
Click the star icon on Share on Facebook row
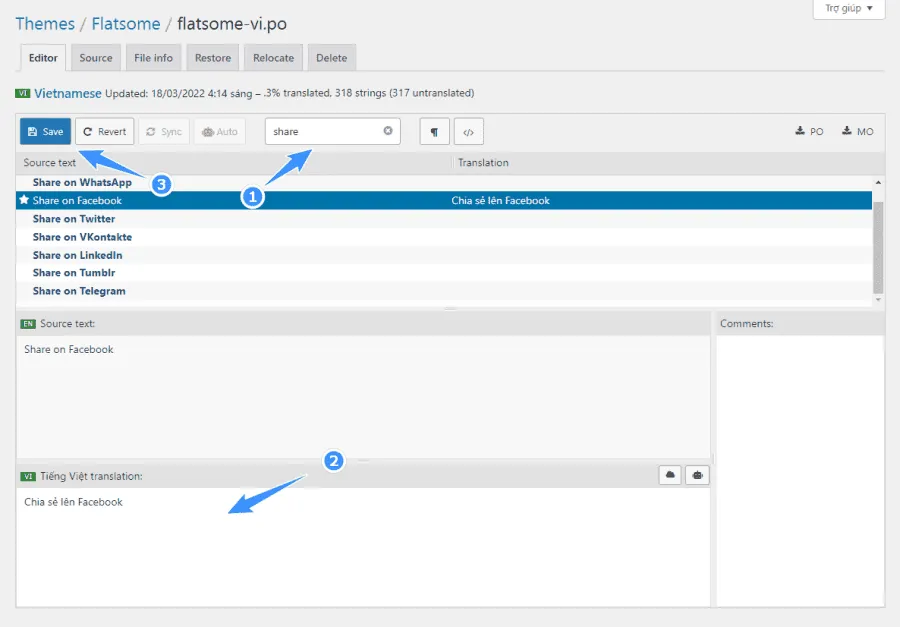tap(24, 200)
